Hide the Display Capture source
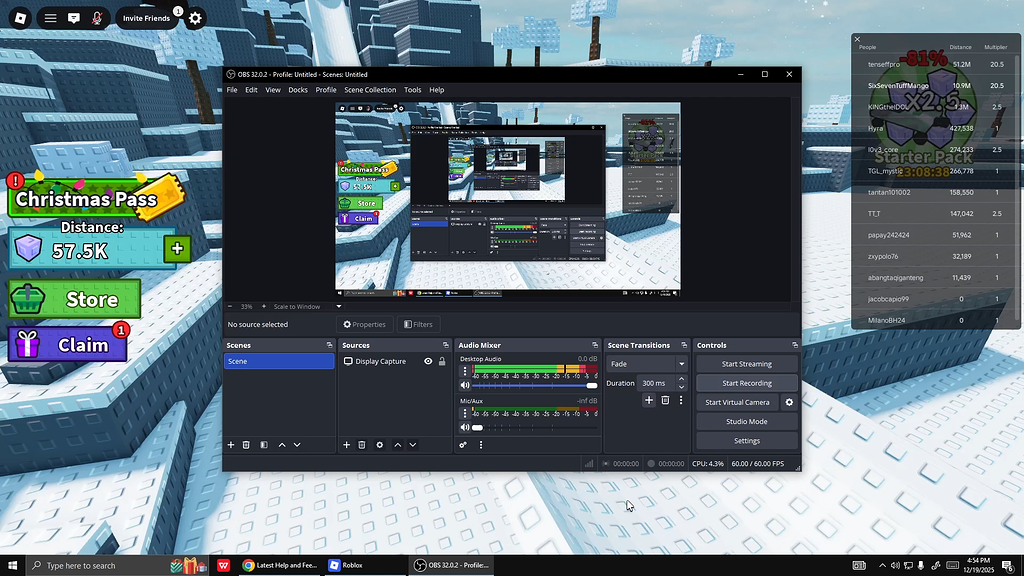This screenshot has width=1024, height=576. [428, 361]
